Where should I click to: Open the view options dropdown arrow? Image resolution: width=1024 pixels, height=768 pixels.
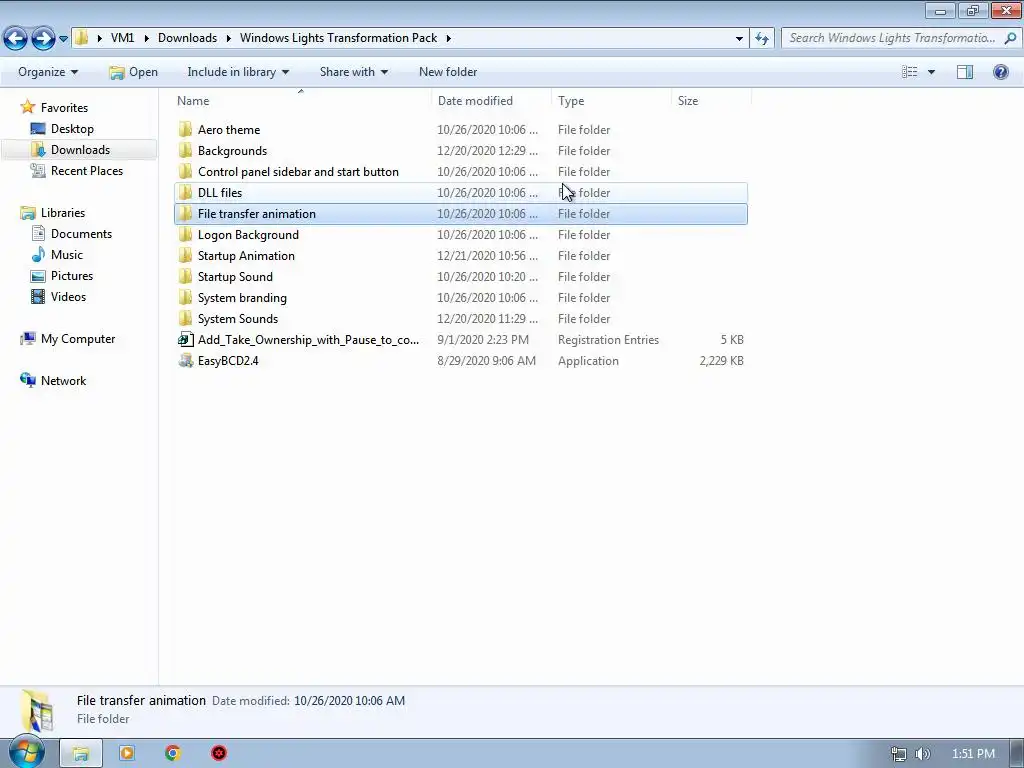931,72
